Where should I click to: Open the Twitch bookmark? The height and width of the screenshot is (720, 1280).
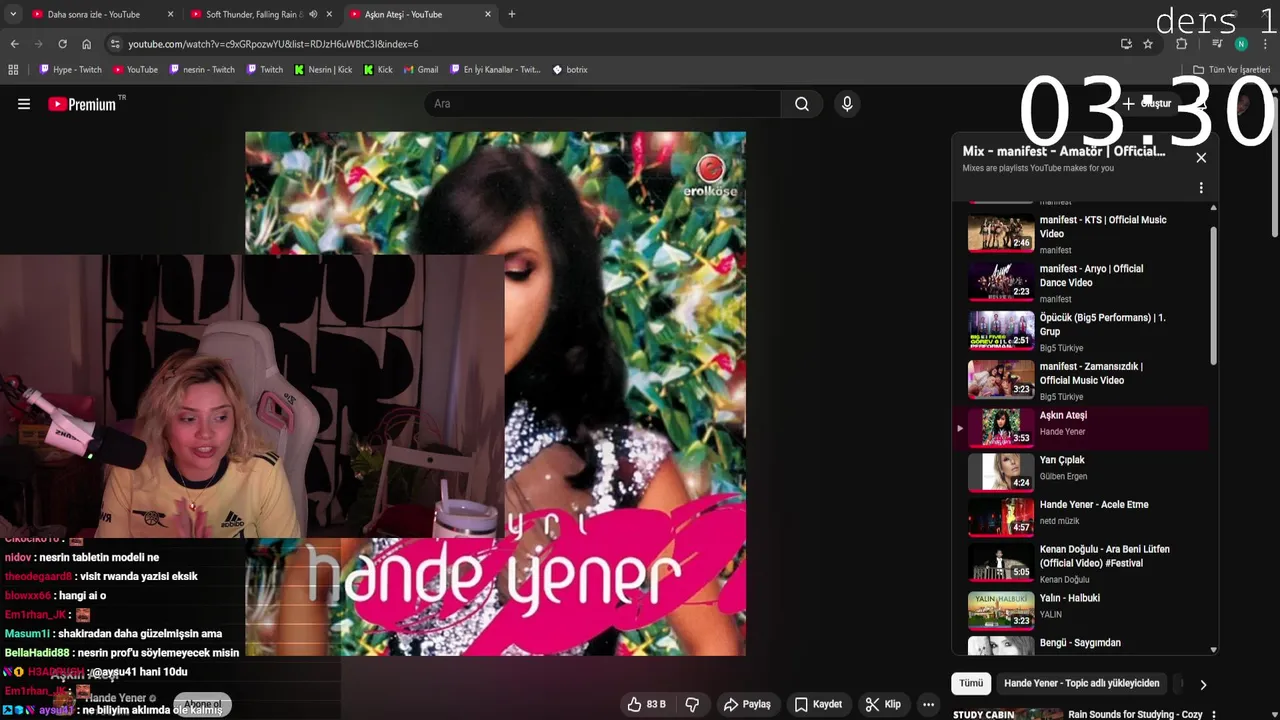(265, 70)
